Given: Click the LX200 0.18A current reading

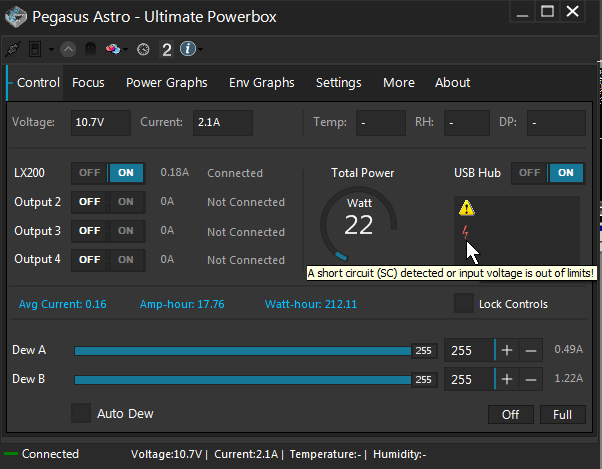Looking at the screenshot, I should [x=175, y=172].
